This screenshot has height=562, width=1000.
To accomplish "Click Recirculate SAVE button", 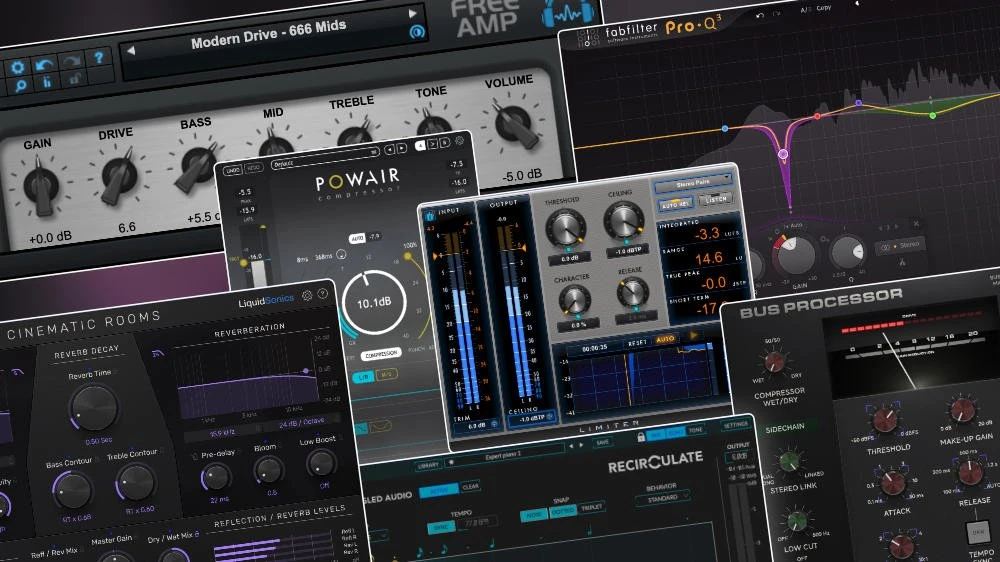I will [602, 443].
